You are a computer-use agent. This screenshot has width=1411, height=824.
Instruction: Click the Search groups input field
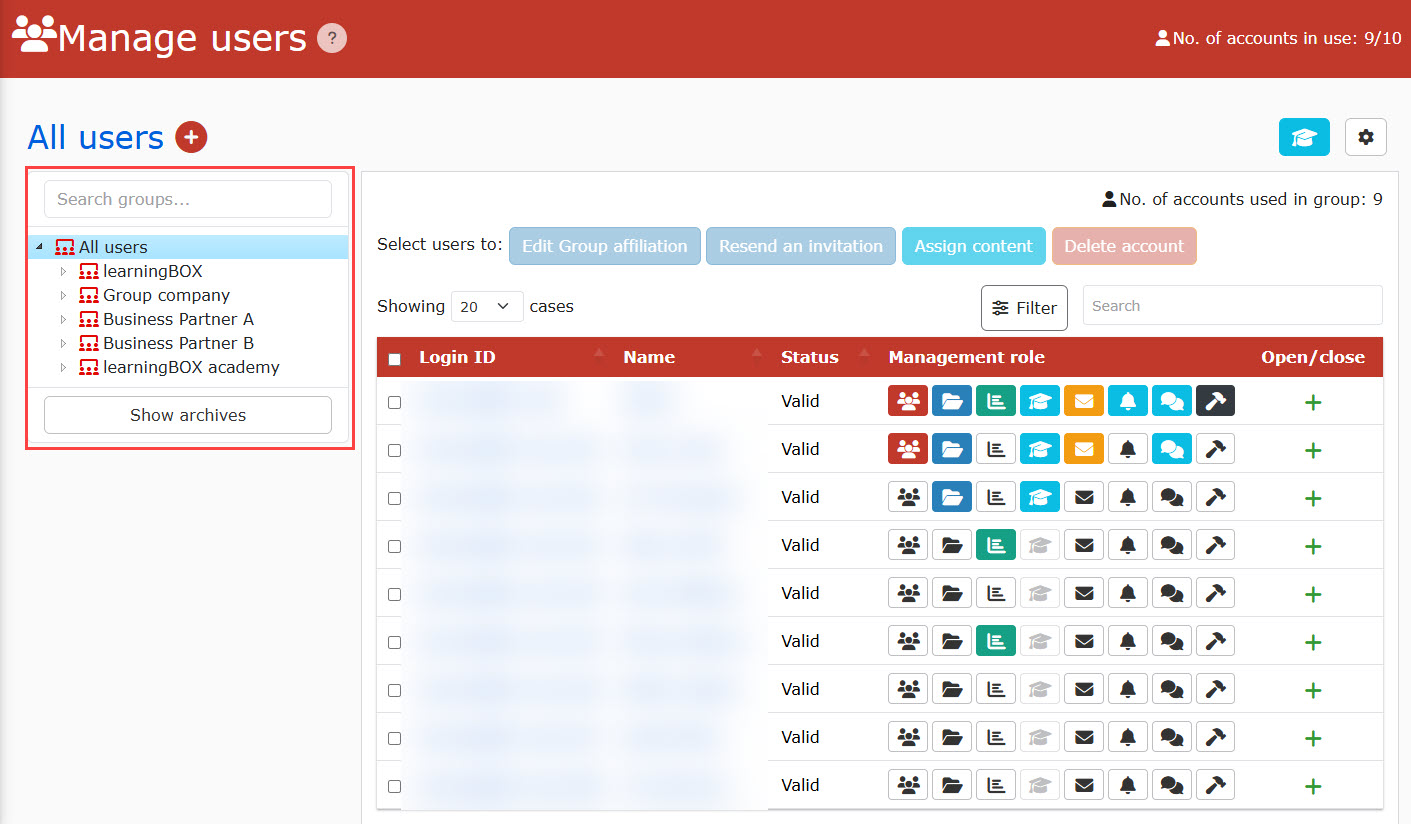point(188,199)
